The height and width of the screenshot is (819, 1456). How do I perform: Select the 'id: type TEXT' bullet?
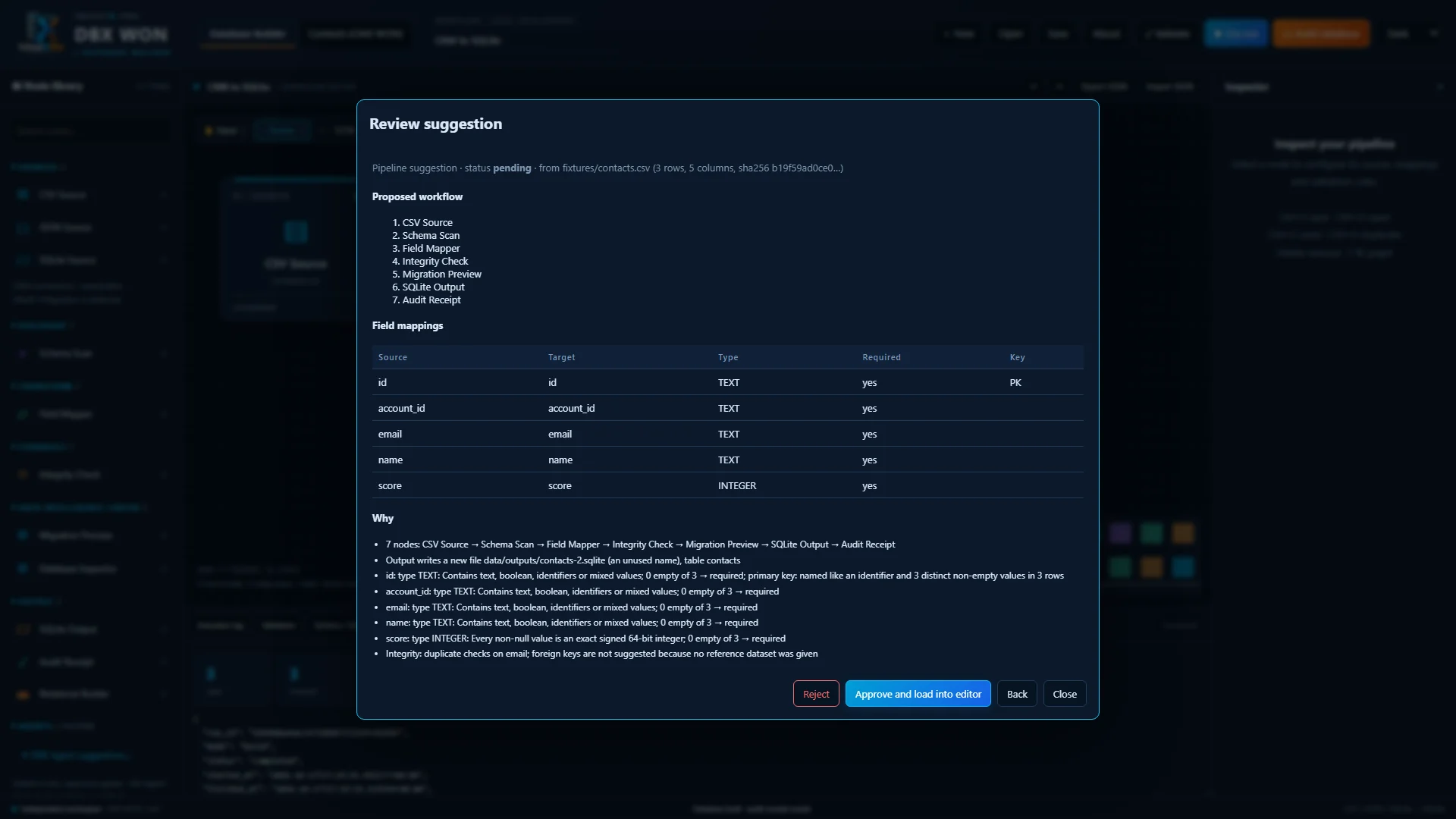724,576
